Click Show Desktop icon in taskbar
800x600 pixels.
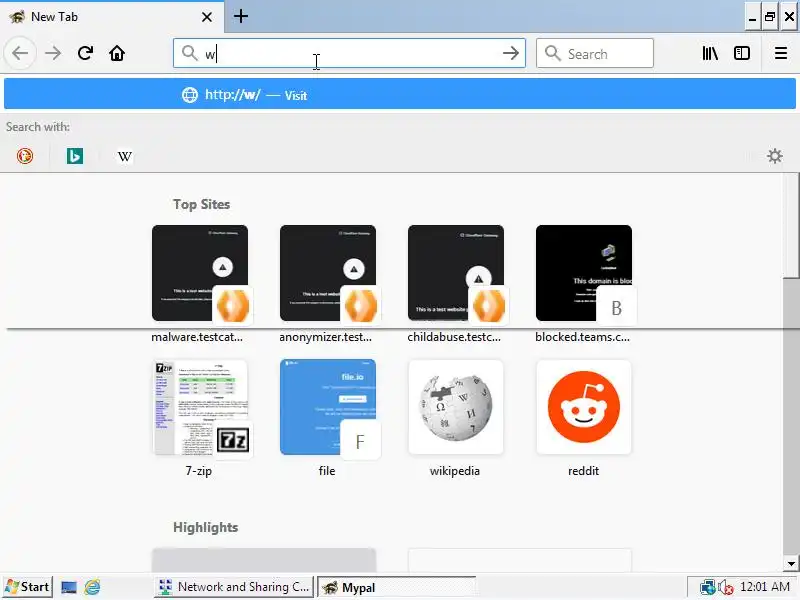click(x=68, y=587)
